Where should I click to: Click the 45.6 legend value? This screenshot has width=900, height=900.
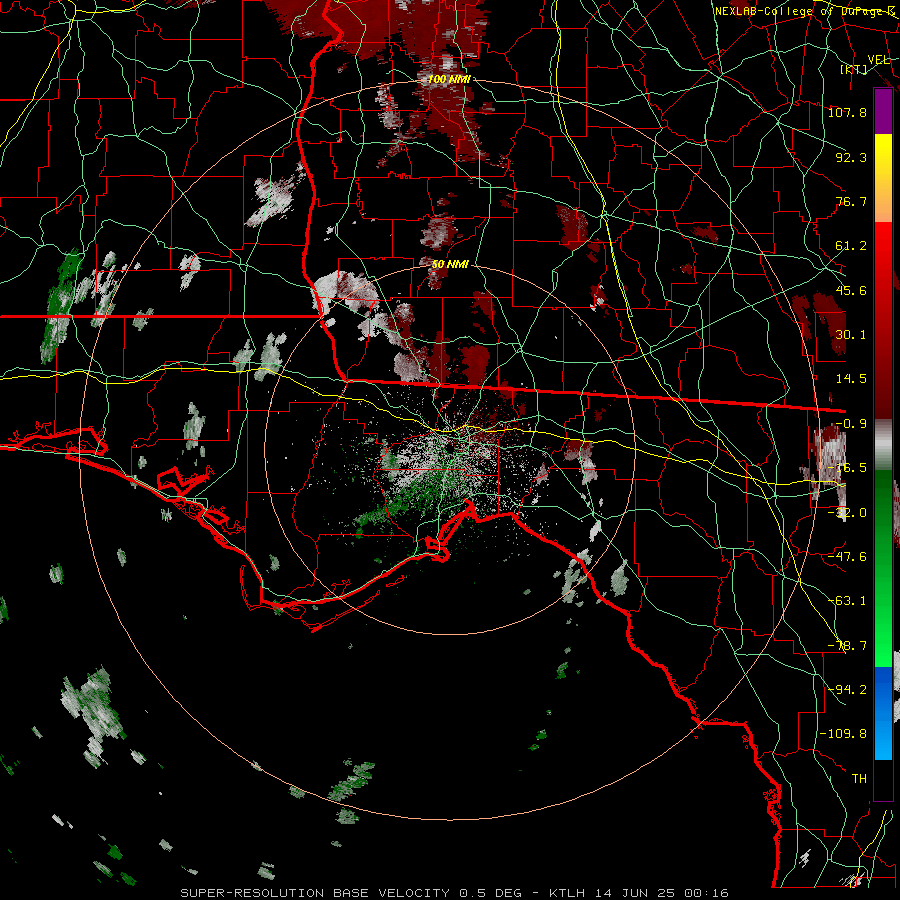(x=851, y=290)
